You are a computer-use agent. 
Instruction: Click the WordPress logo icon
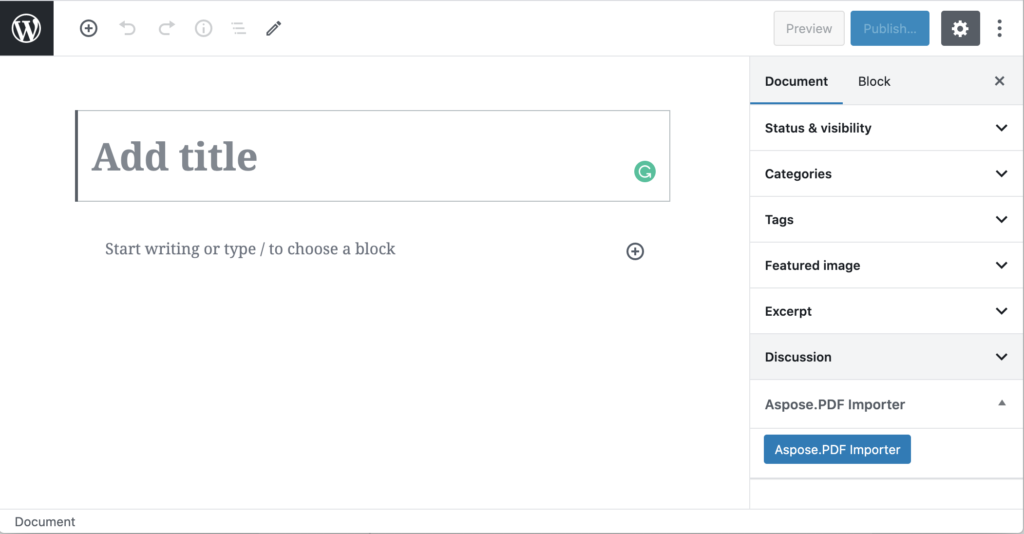click(x=26, y=28)
